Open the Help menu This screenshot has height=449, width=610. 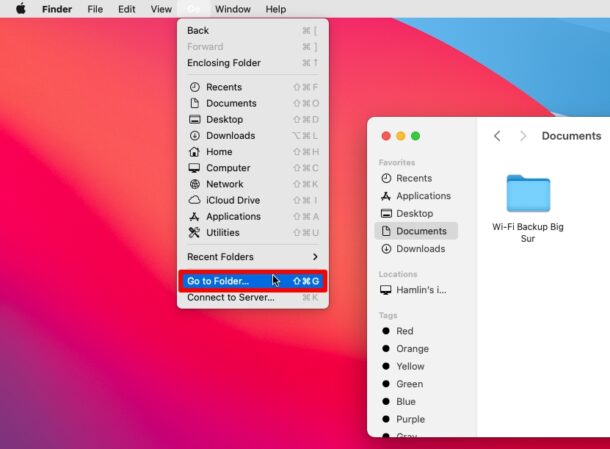(x=276, y=9)
